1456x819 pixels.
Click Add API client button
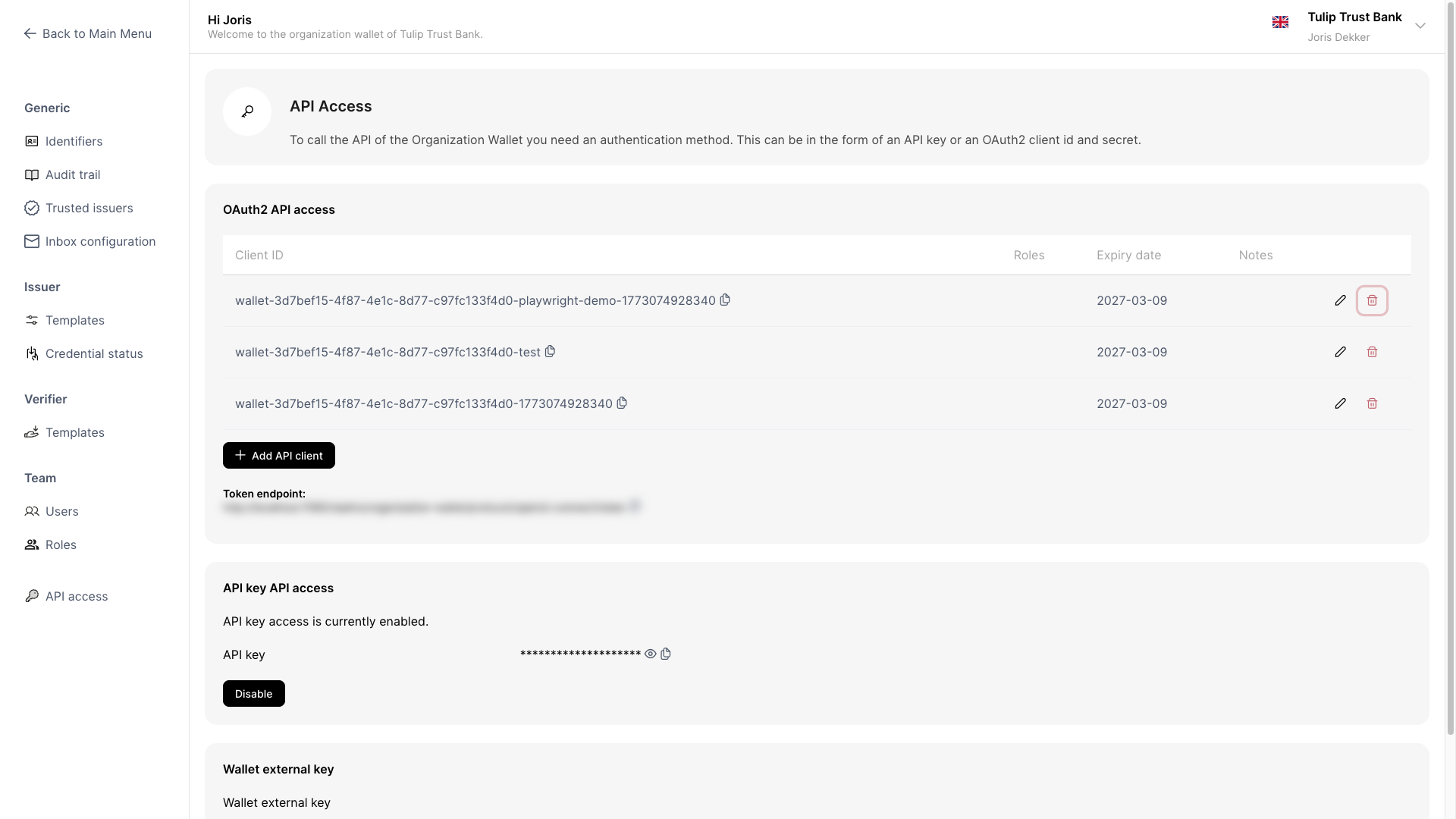(278, 455)
